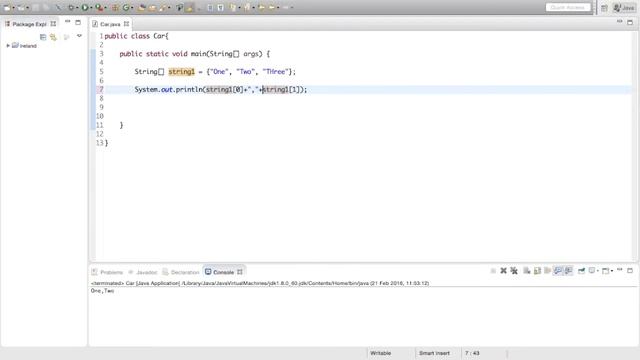This screenshot has width=640, height=360.
Task: Click the Open Perspective icon
Action: [604, 8]
